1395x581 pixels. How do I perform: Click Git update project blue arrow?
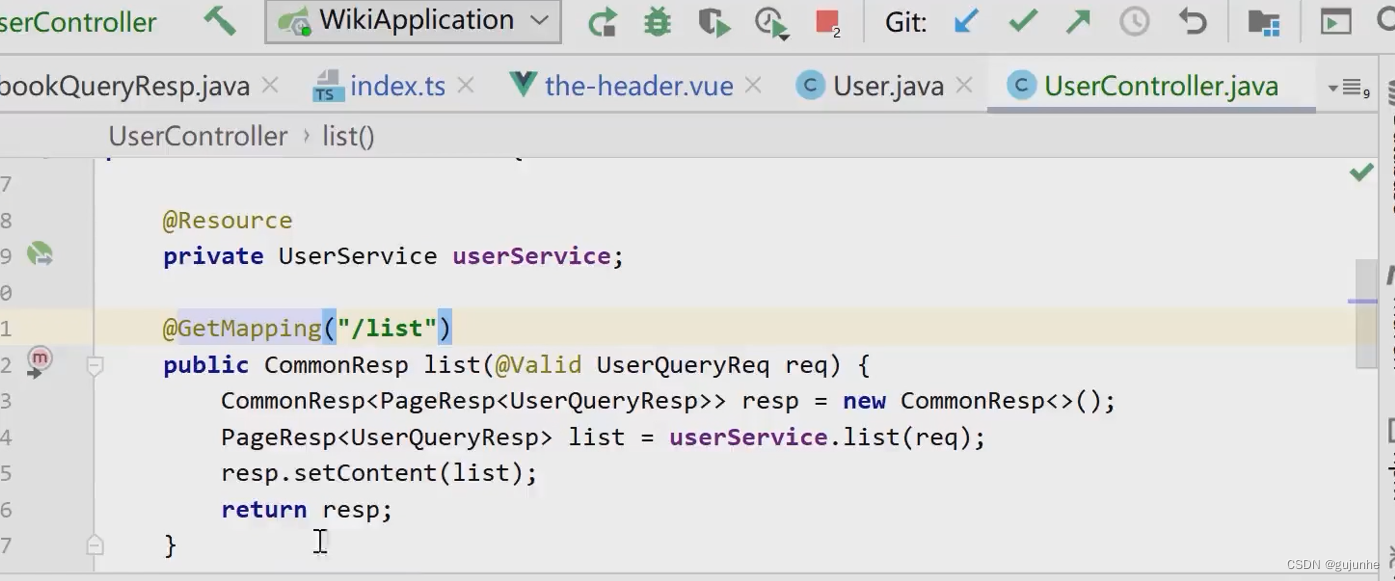(966, 21)
